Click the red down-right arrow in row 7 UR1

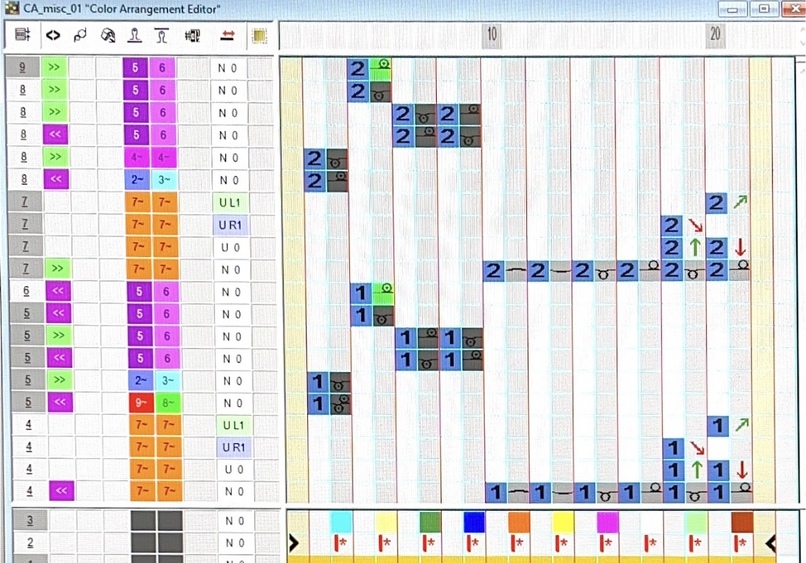pos(695,225)
